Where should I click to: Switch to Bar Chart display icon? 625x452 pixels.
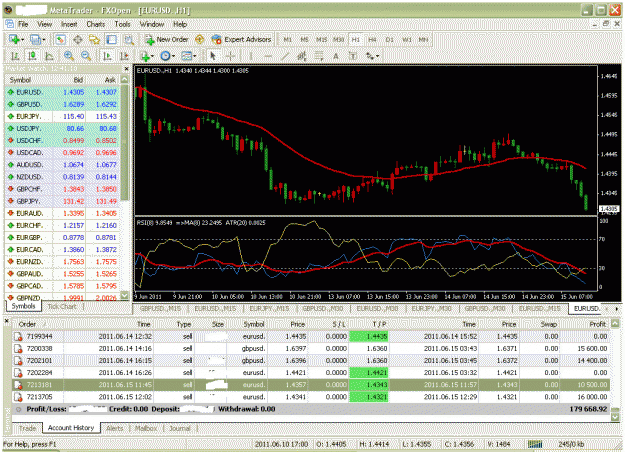[x=15, y=56]
